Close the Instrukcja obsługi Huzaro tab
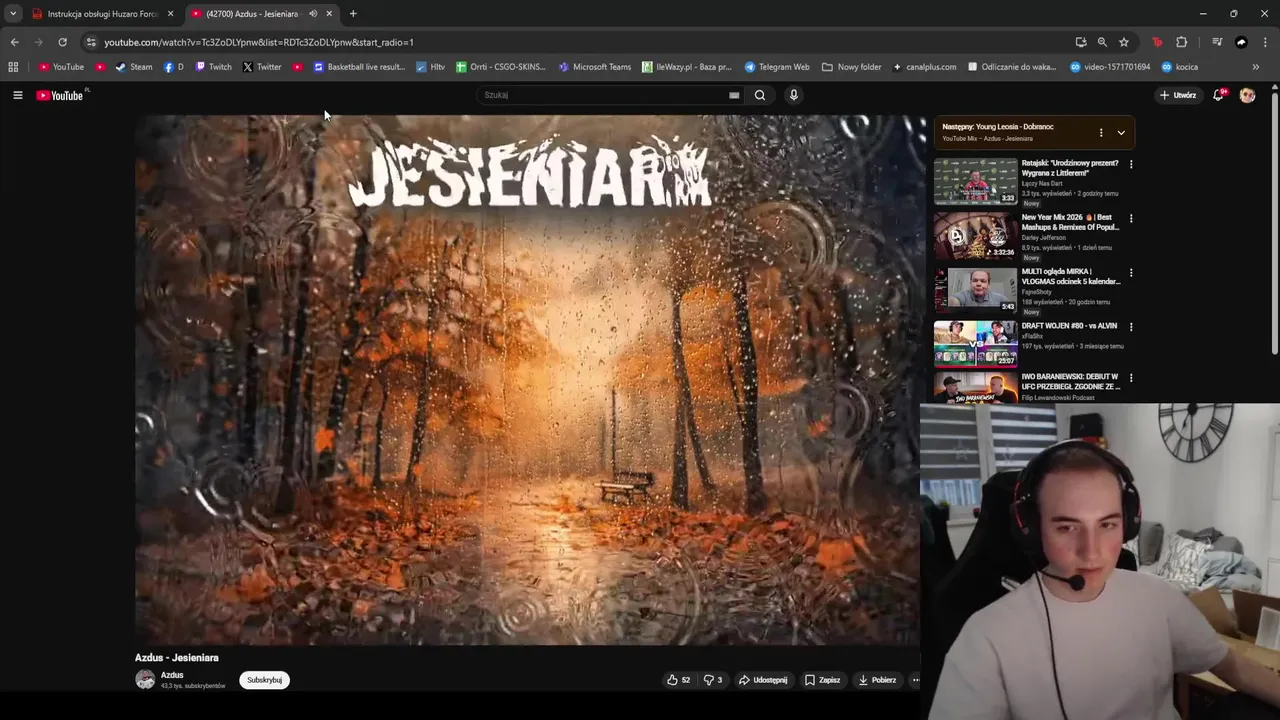Image resolution: width=1280 pixels, height=720 pixels. pyautogui.click(x=170, y=14)
